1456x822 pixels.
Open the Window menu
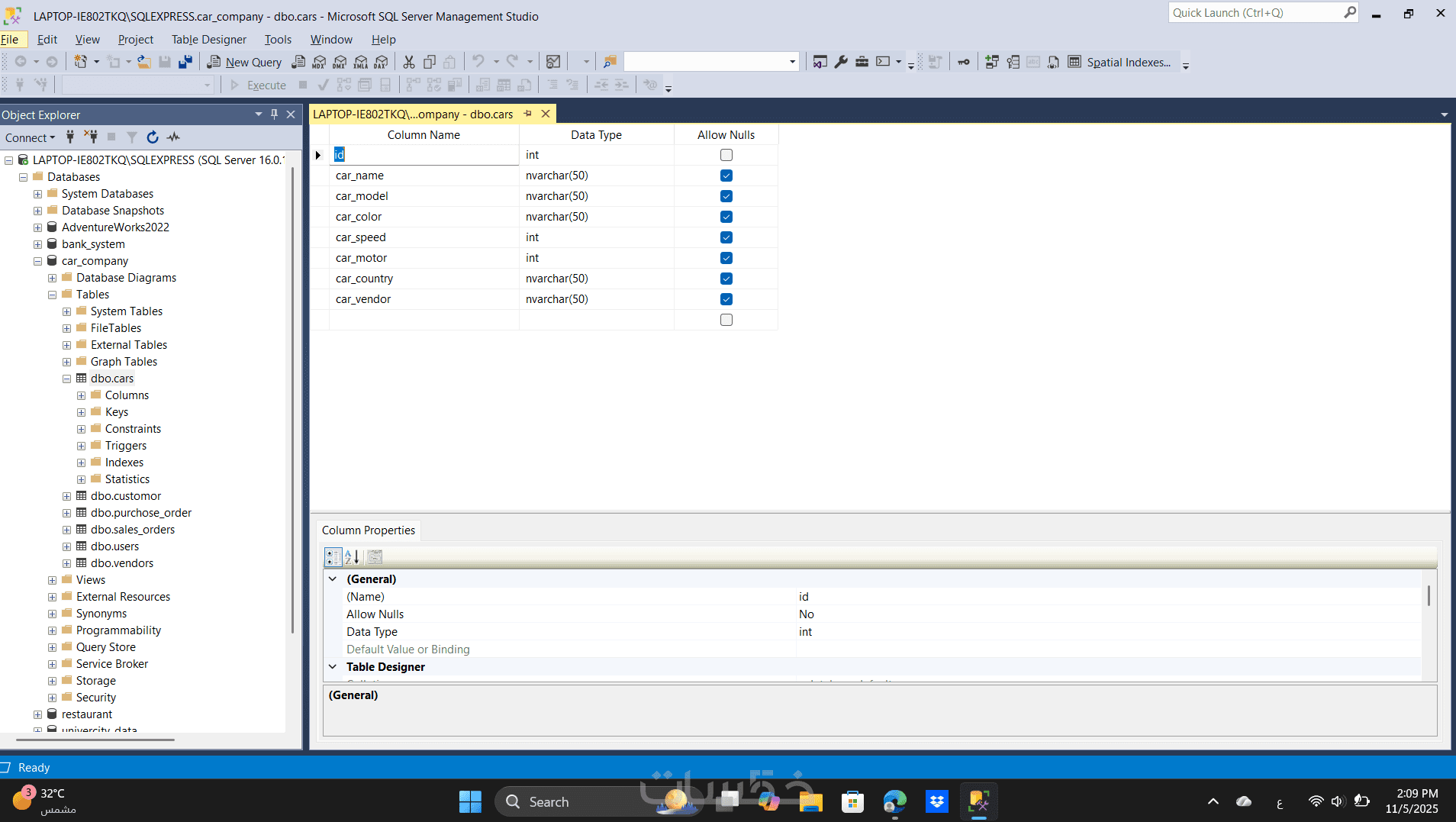[x=331, y=40]
